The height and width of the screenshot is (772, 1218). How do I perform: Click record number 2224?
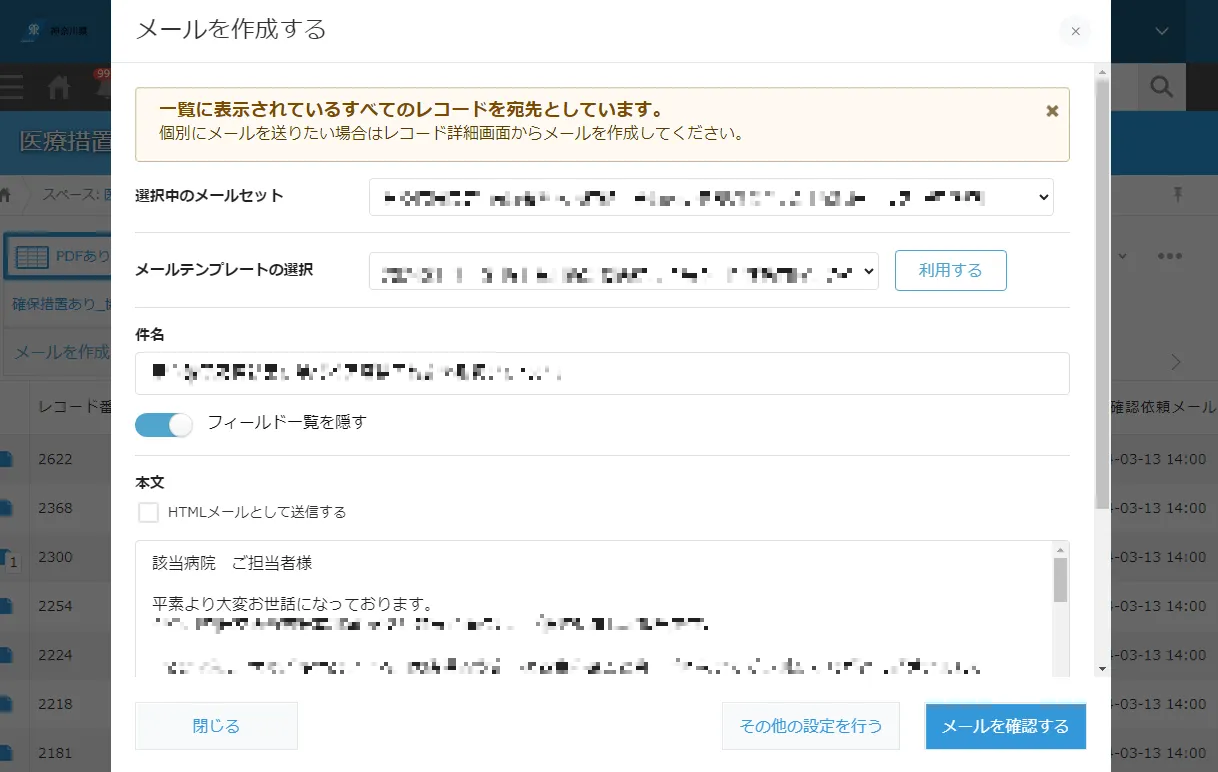pos(55,655)
